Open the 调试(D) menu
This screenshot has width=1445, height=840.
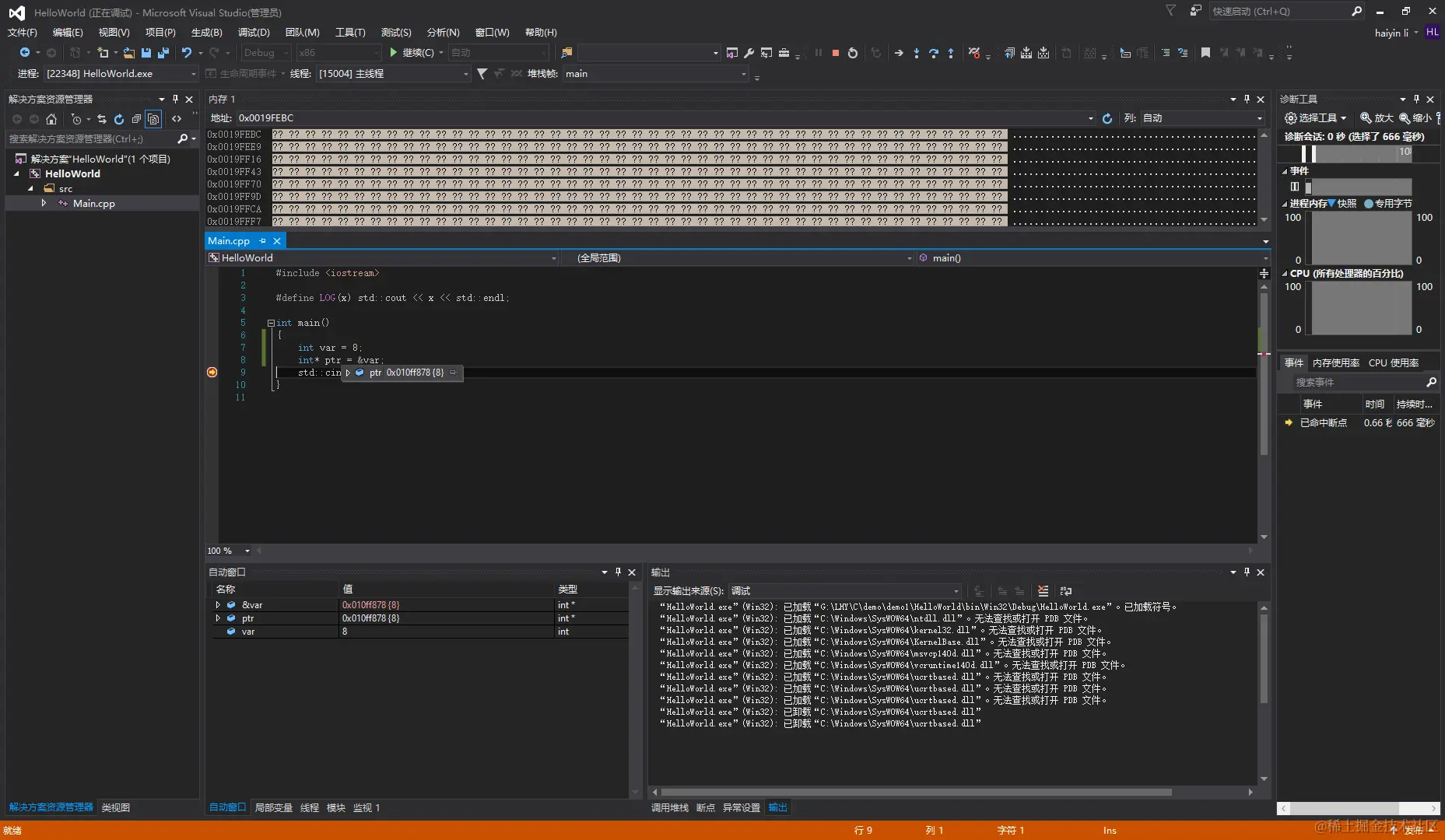pos(254,32)
